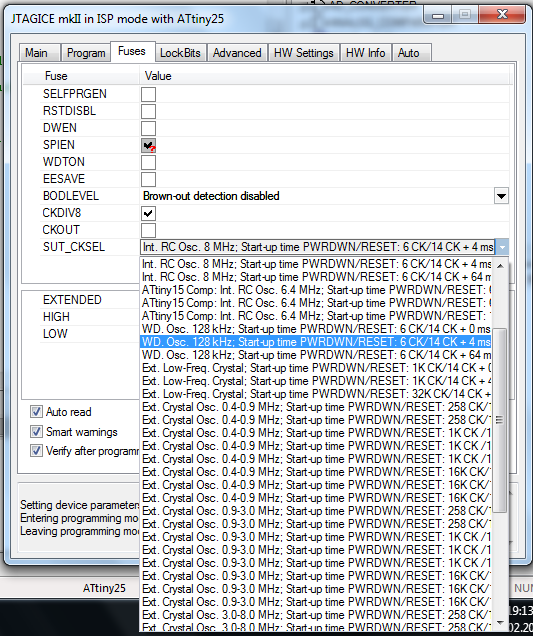Close the JTAGICE mkII dialog window
Viewport: 533px width, 636px height.
[x=503, y=14]
